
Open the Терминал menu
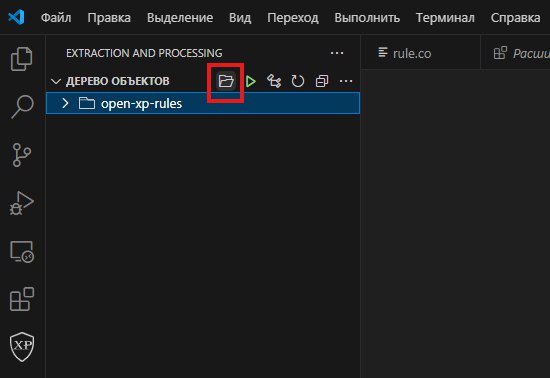[x=445, y=18]
